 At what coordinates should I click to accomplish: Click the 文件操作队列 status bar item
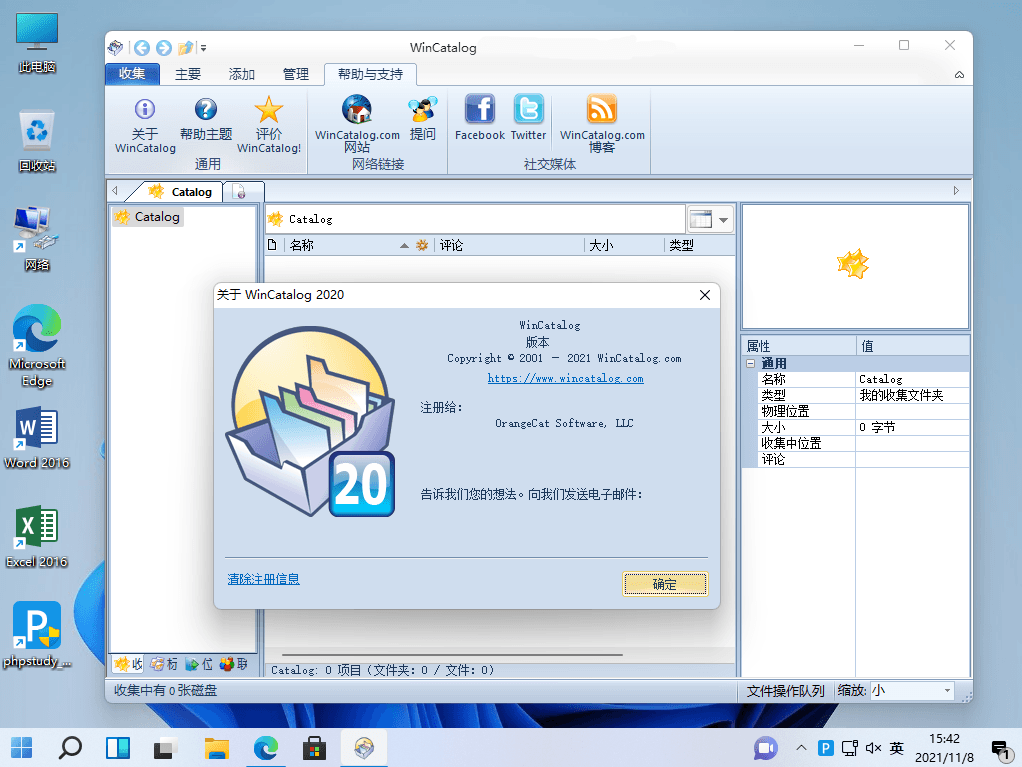785,691
